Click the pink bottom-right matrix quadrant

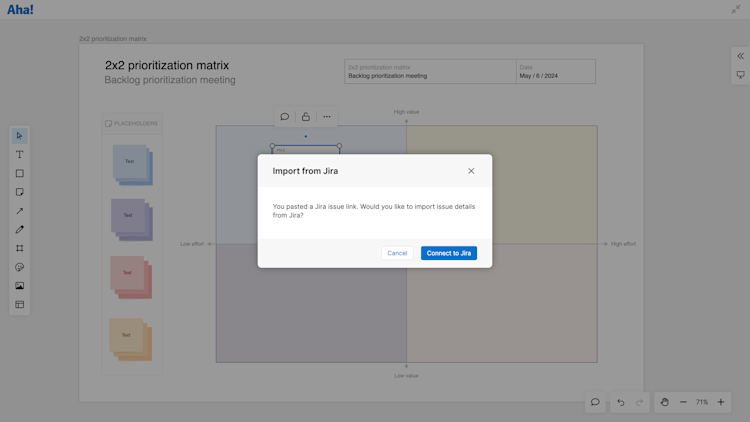502,303
